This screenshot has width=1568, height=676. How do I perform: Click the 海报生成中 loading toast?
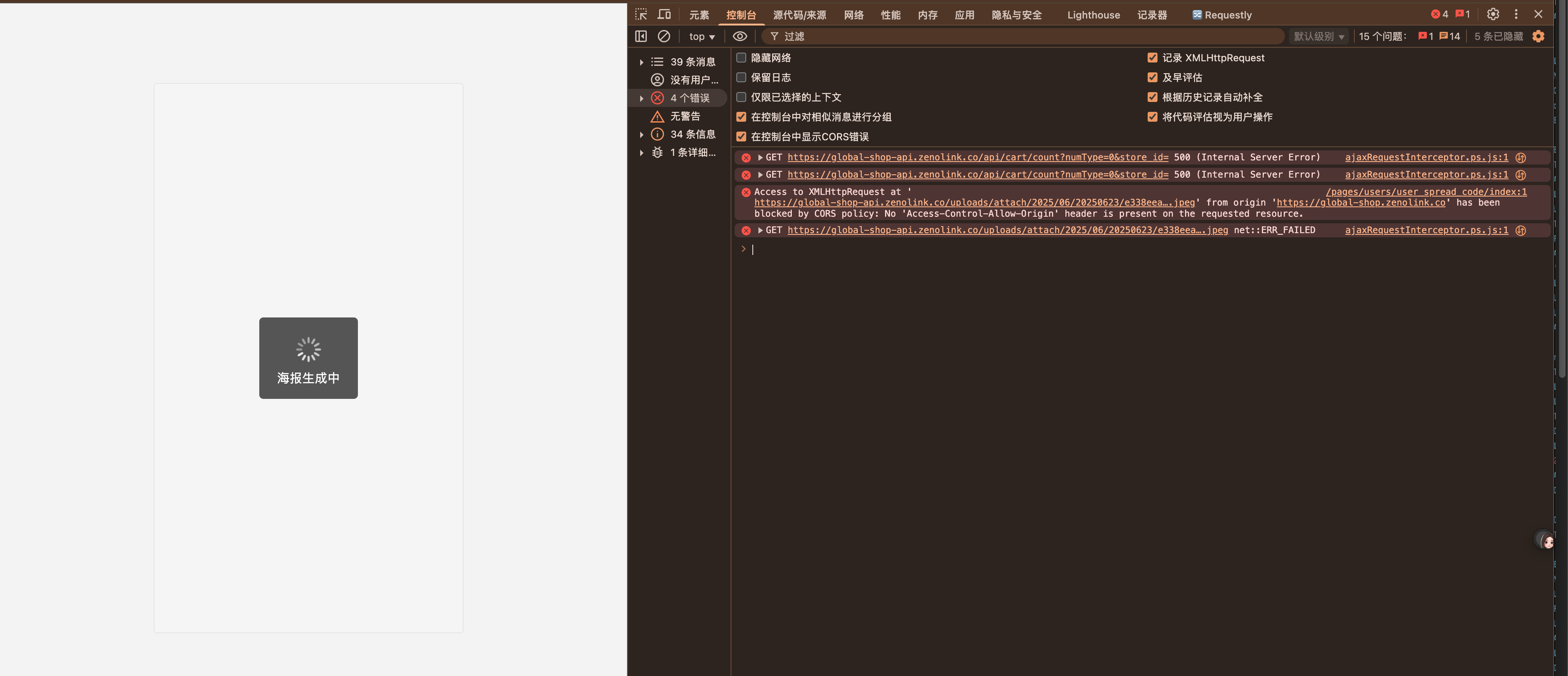click(308, 358)
